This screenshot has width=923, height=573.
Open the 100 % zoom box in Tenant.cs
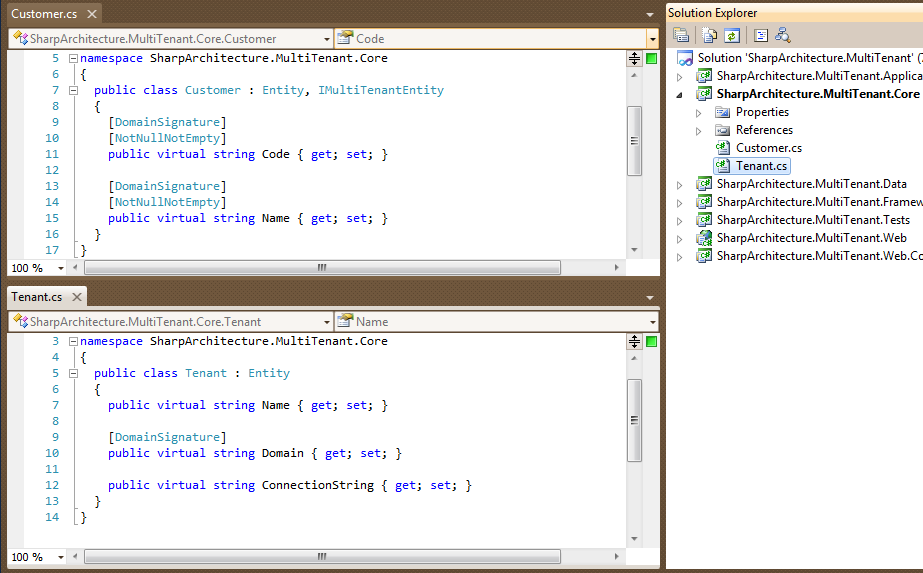(x=37, y=557)
